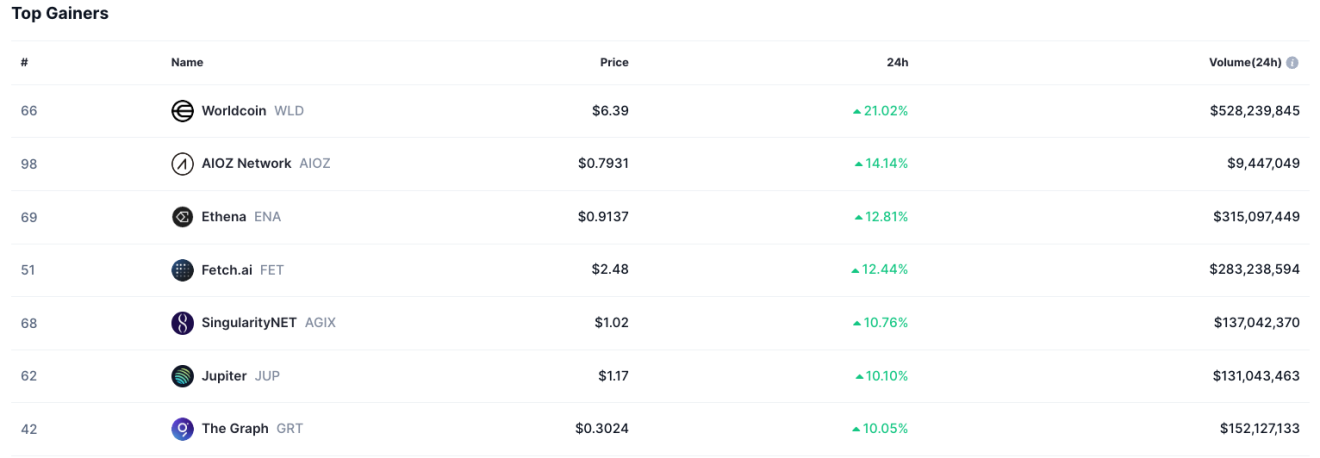The image size is (1320, 458).
Task: Sort by Volume(24h) column header
Action: click(x=1244, y=62)
